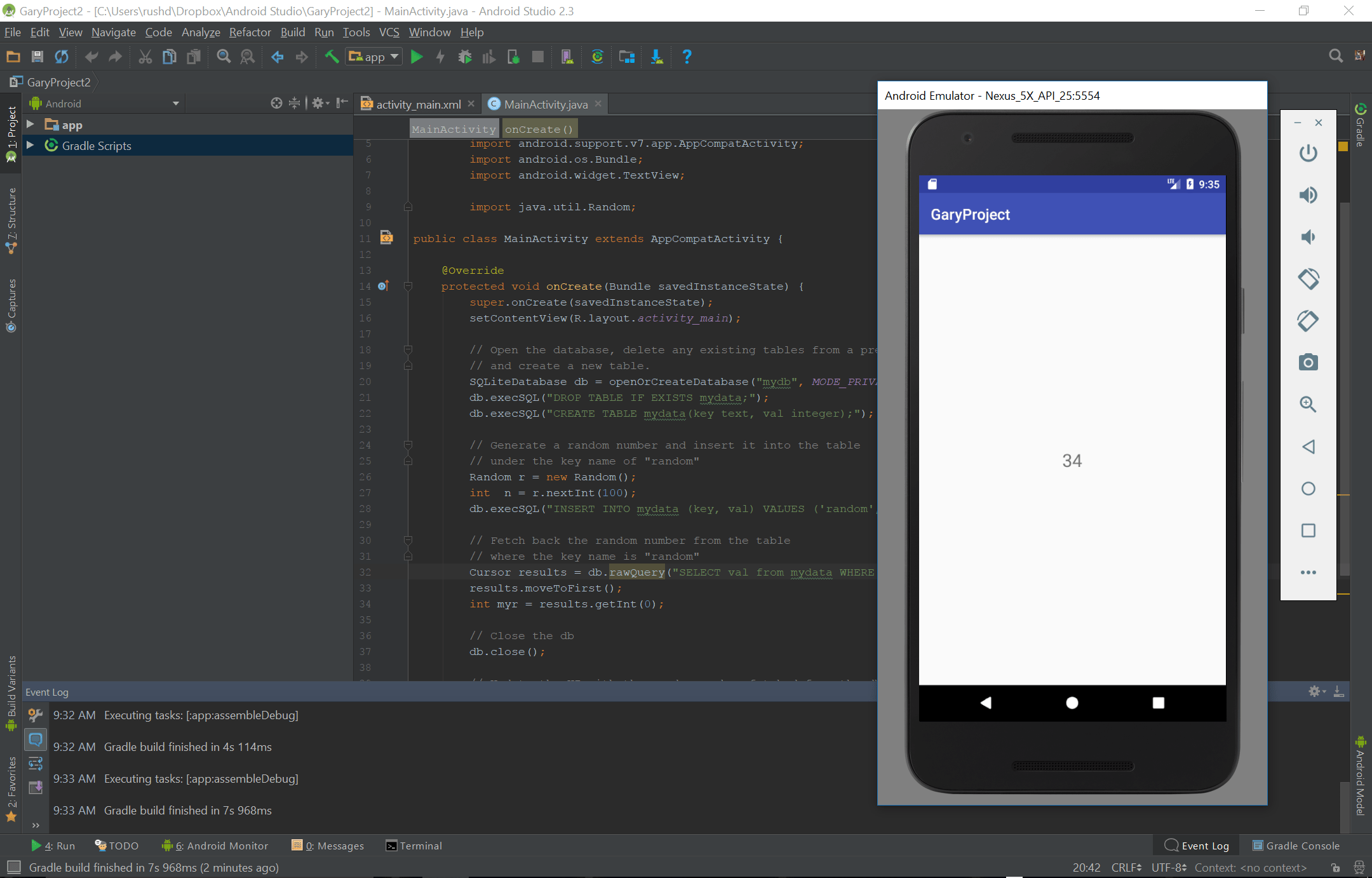This screenshot has width=1372, height=878.
Task: Click the emulator power button
Action: (x=1308, y=153)
